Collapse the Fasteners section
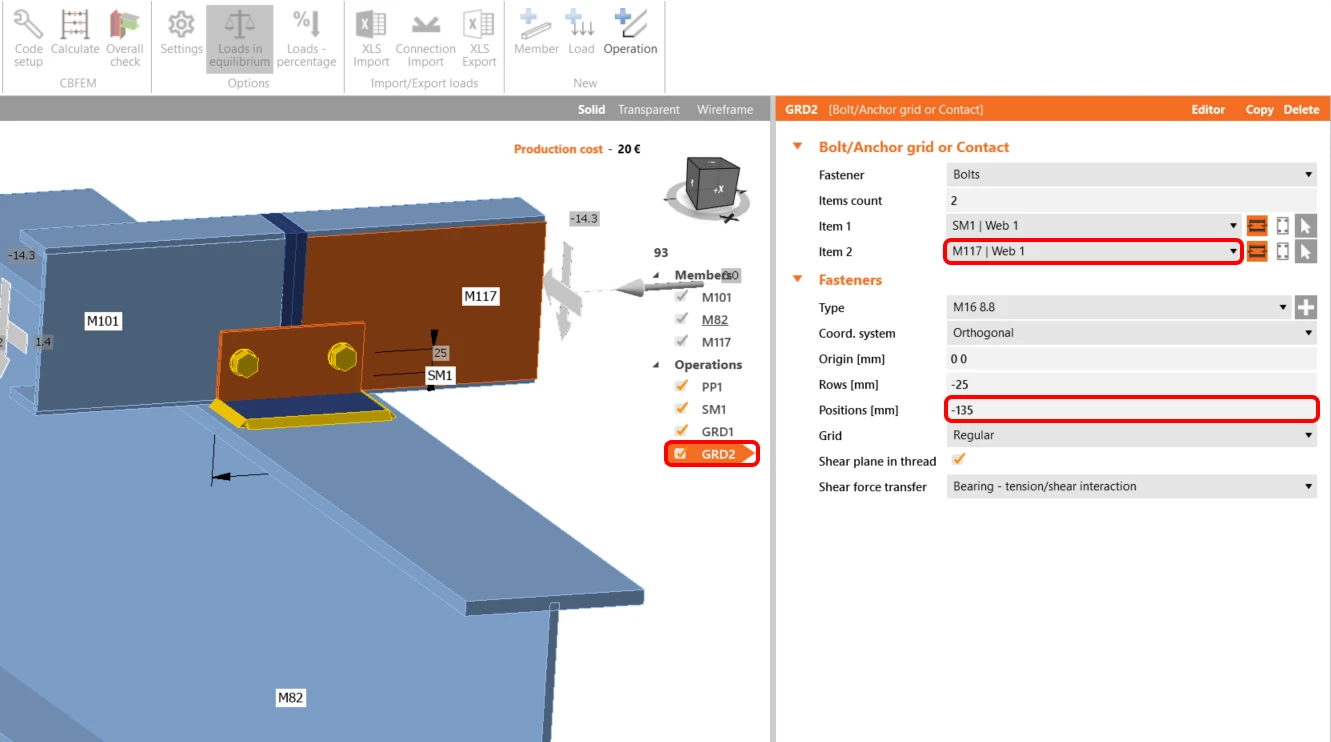The height and width of the screenshot is (742, 1331). [798, 280]
